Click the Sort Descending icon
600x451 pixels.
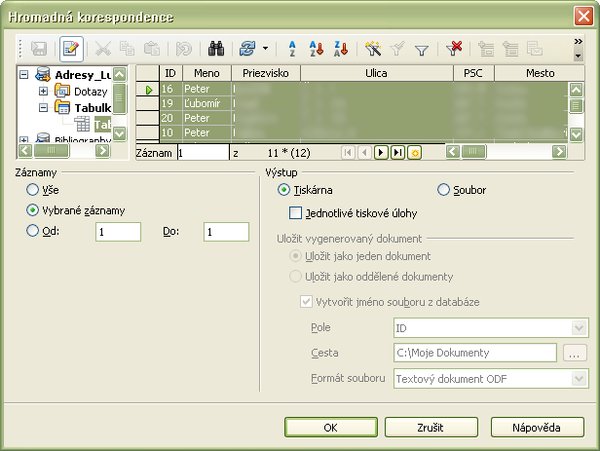(x=341, y=49)
